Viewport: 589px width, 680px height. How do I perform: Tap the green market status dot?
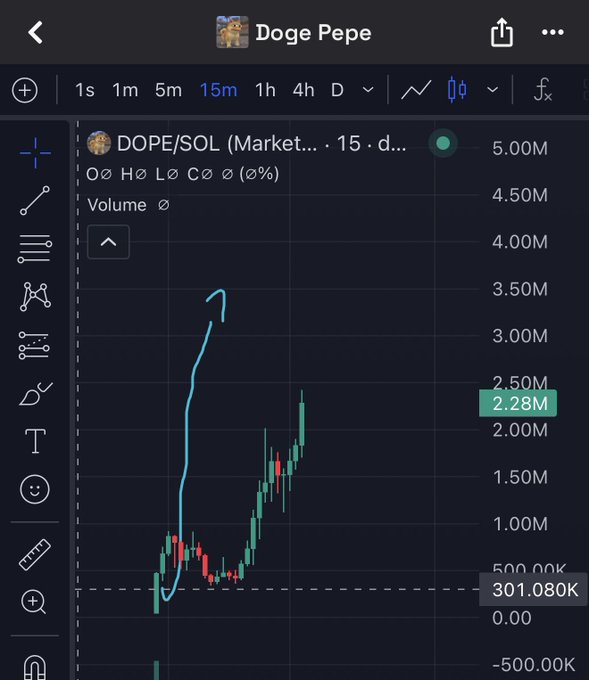click(x=443, y=143)
